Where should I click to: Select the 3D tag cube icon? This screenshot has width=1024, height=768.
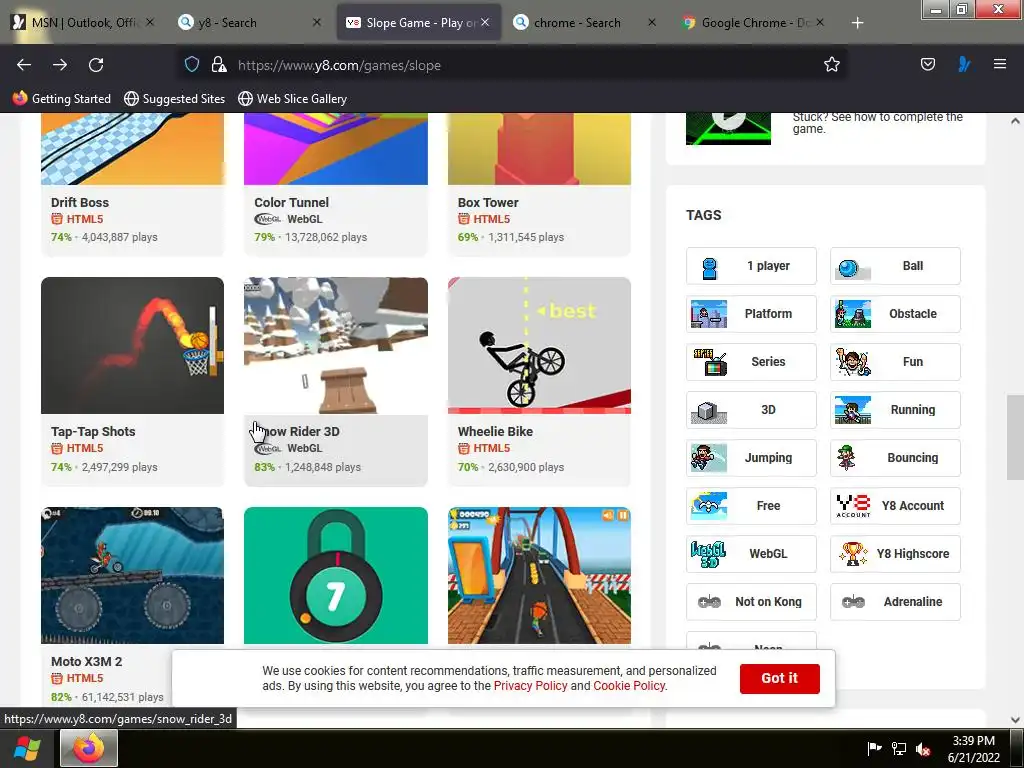click(709, 411)
